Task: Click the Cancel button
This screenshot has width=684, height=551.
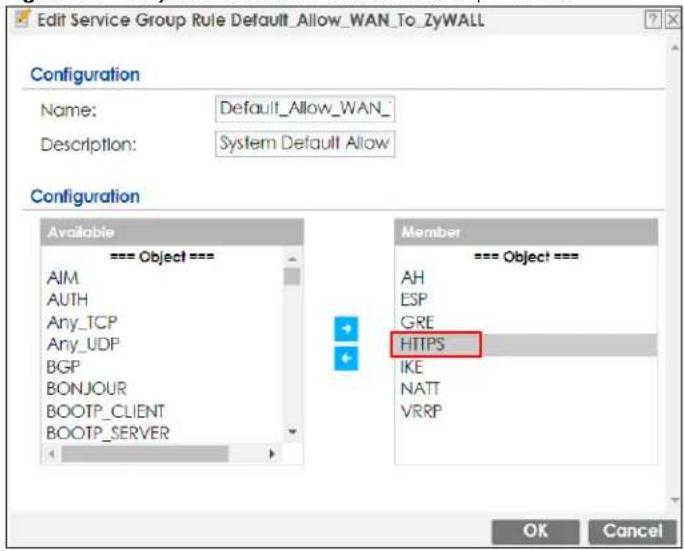Action: 632,531
